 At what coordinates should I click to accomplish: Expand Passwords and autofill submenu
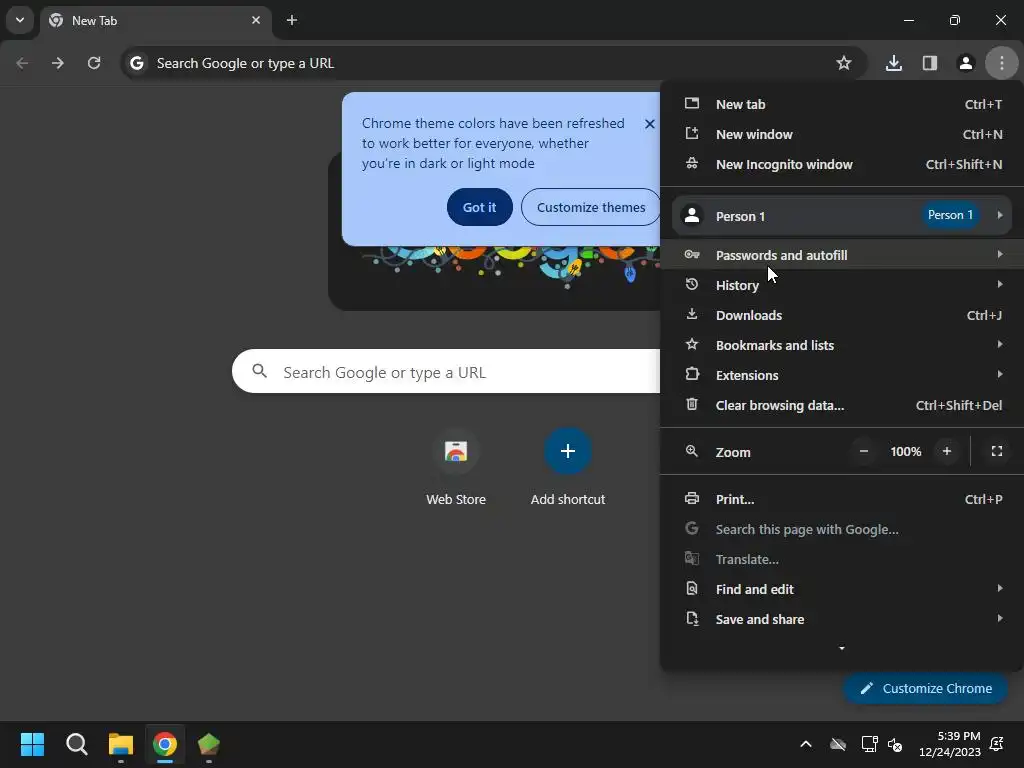tap(842, 255)
